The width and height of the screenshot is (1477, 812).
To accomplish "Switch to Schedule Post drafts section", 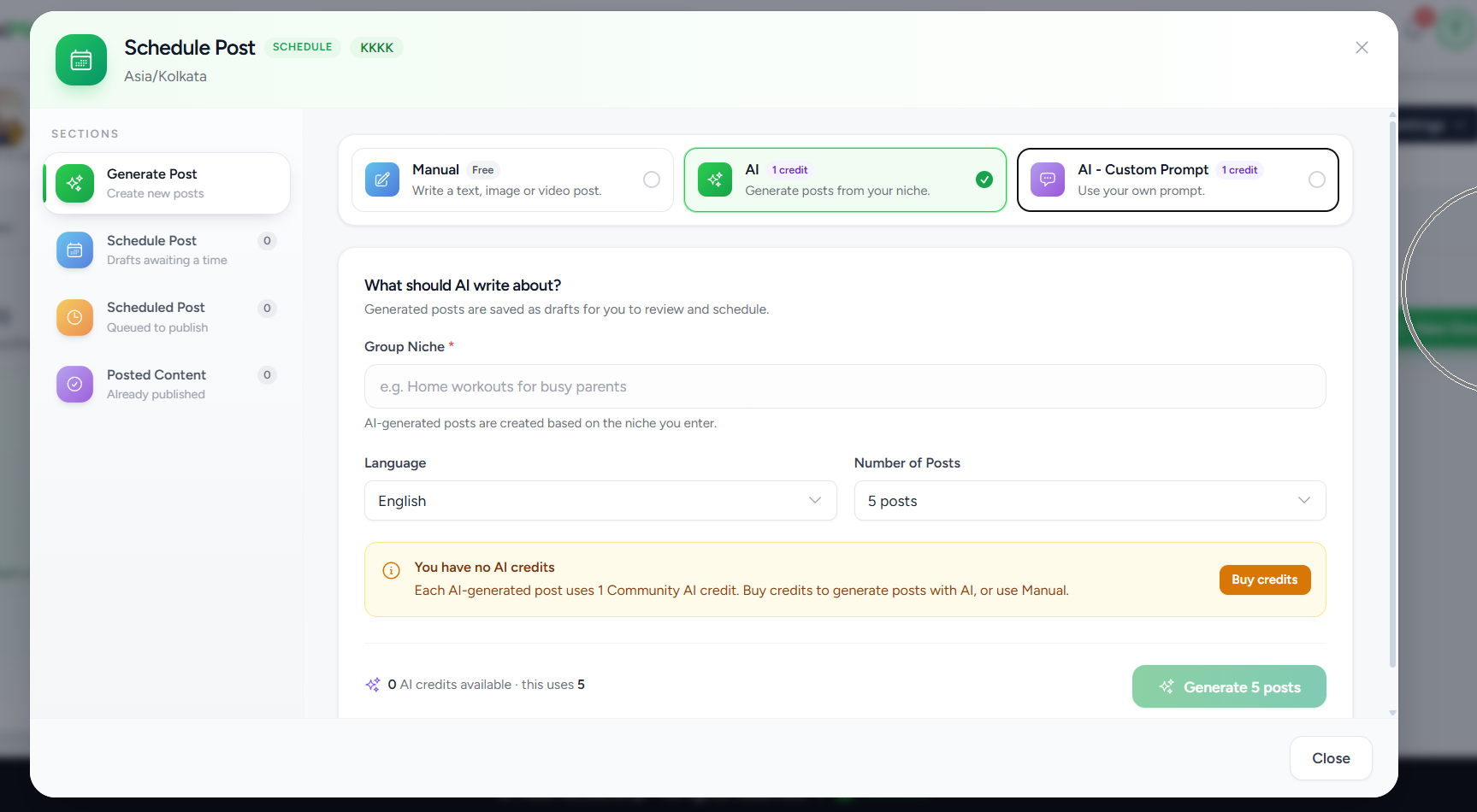I will [x=167, y=250].
